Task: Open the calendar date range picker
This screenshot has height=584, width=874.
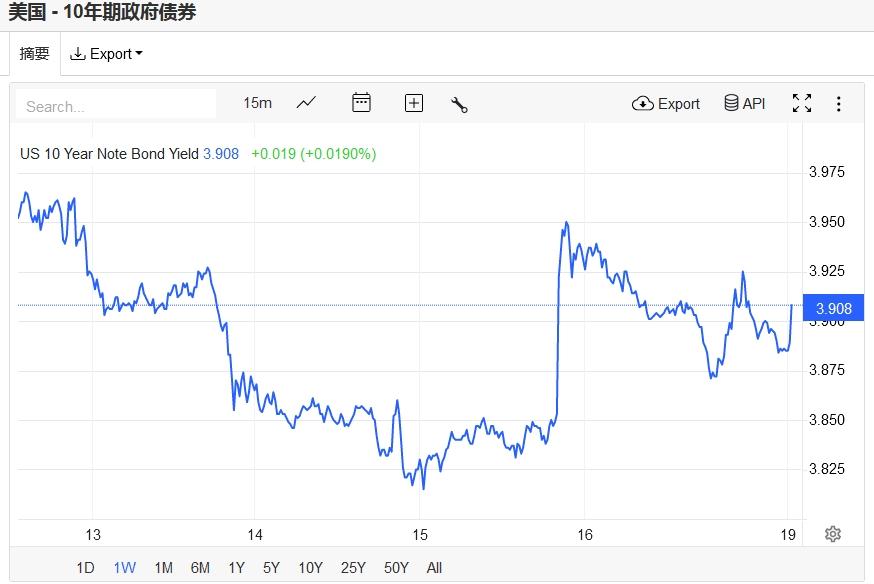Action: tap(361, 103)
